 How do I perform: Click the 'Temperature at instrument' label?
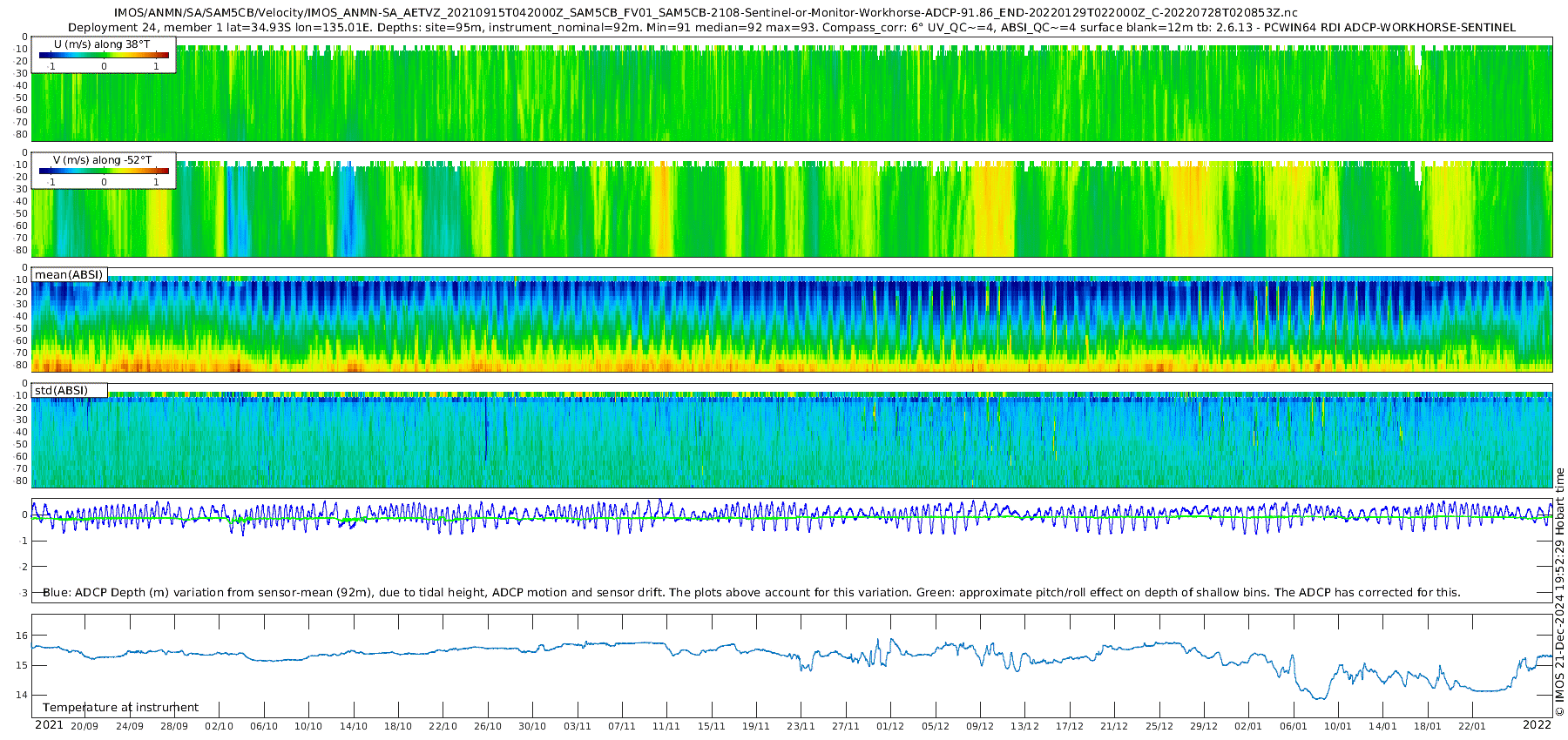120,708
